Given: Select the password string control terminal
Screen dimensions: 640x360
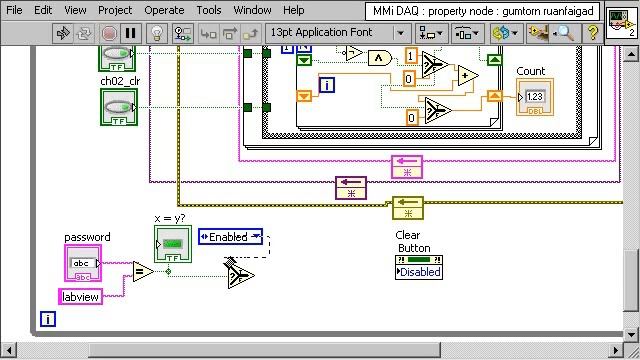Looking at the screenshot, I should (x=83, y=263).
